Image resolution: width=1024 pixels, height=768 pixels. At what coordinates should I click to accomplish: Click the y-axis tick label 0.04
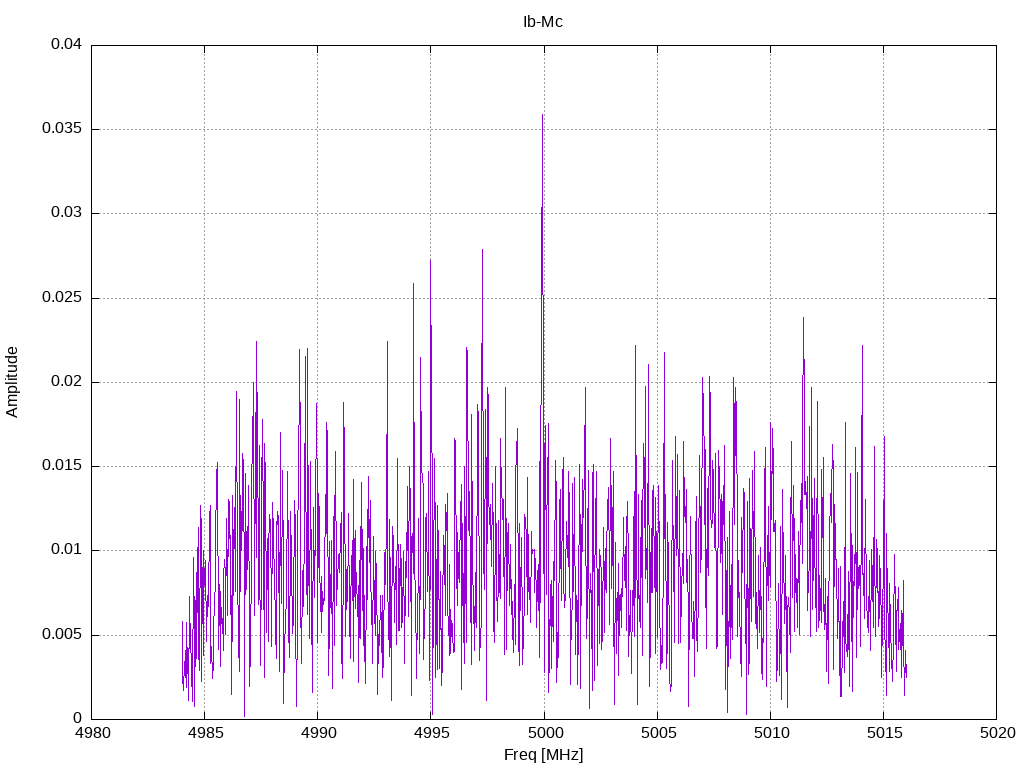(x=67, y=44)
